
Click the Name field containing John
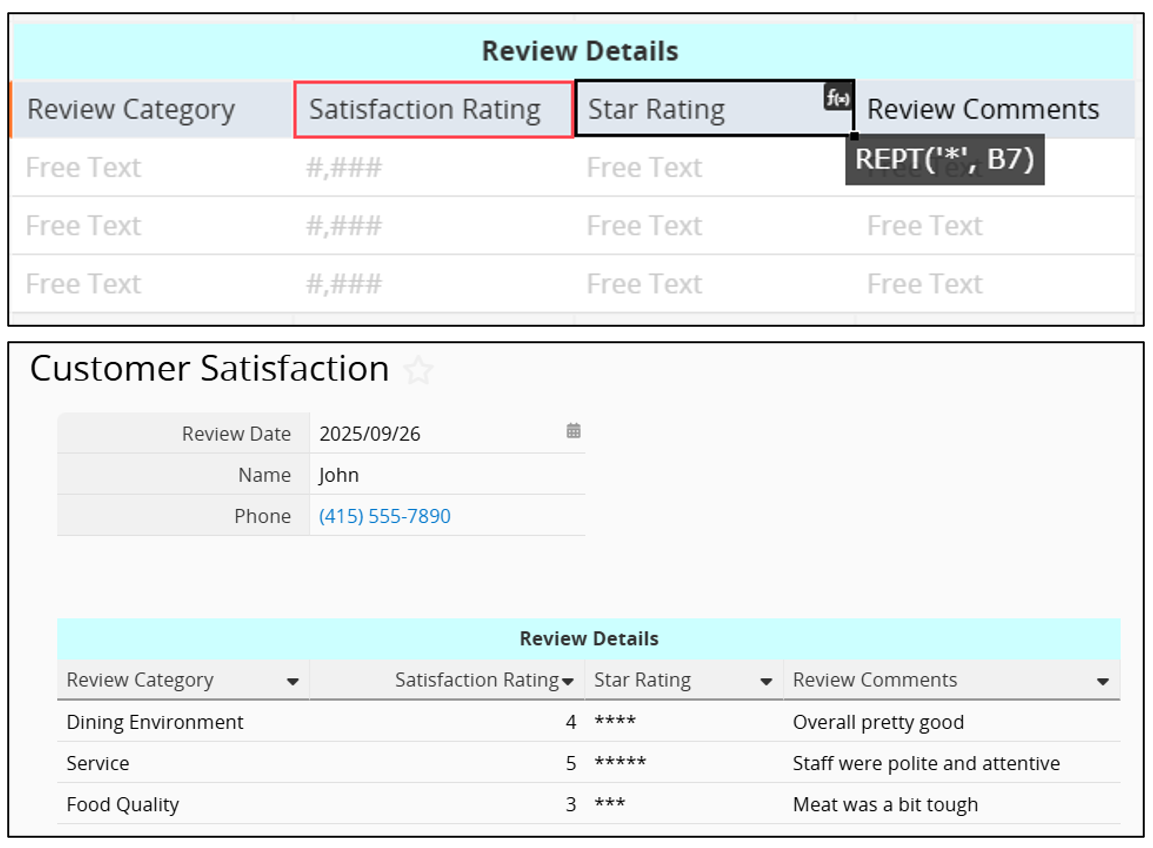pyautogui.click(x=445, y=475)
